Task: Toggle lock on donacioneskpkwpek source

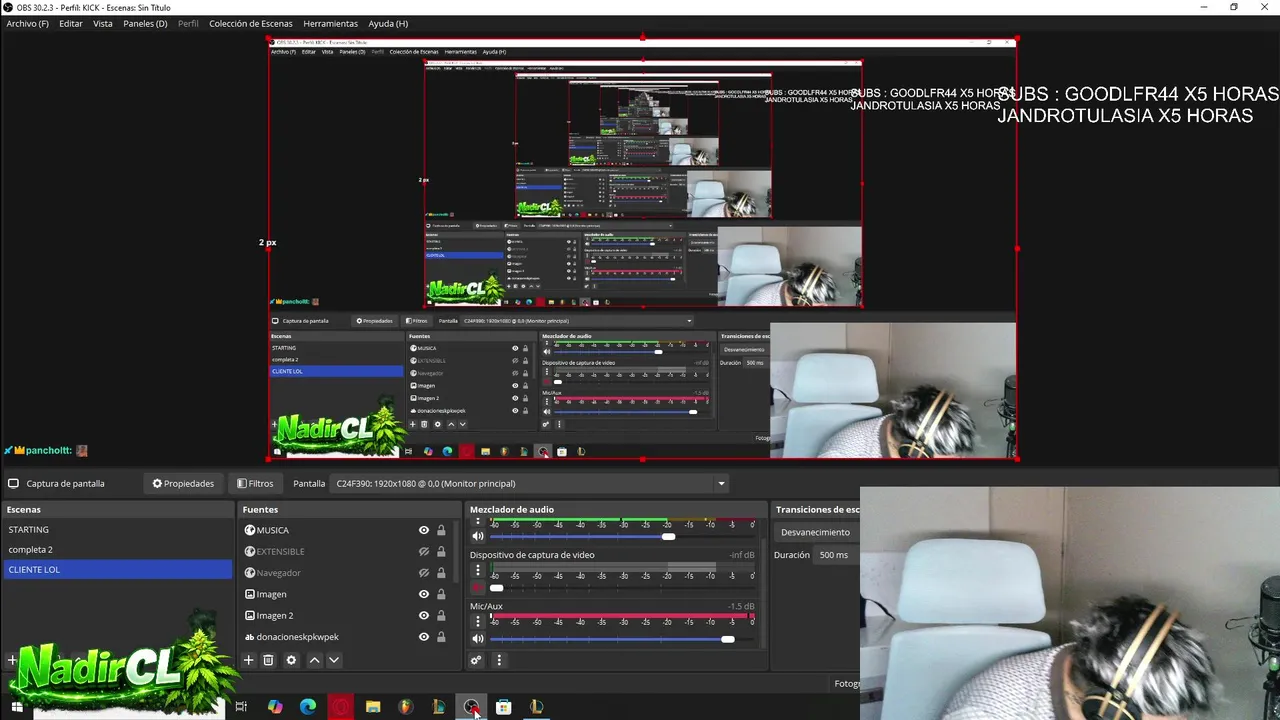Action: [441, 637]
